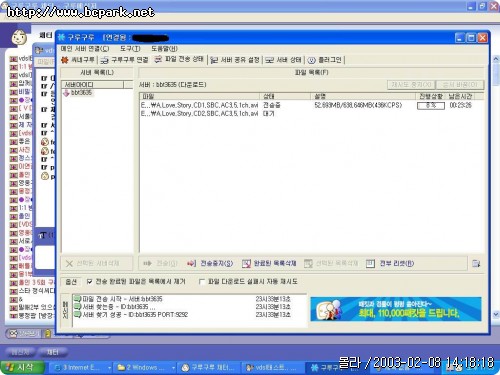This screenshot has width=500, height=375.
Task: Open the blue 110,000 banner advertisement
Action: (396, 309)
